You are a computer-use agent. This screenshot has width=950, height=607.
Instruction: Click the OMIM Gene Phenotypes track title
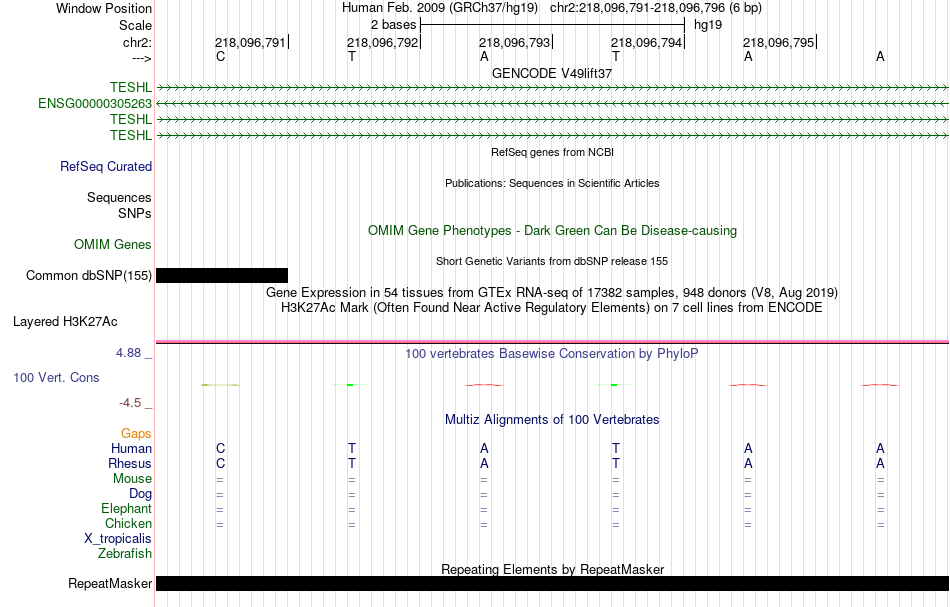tap(552, 231)
